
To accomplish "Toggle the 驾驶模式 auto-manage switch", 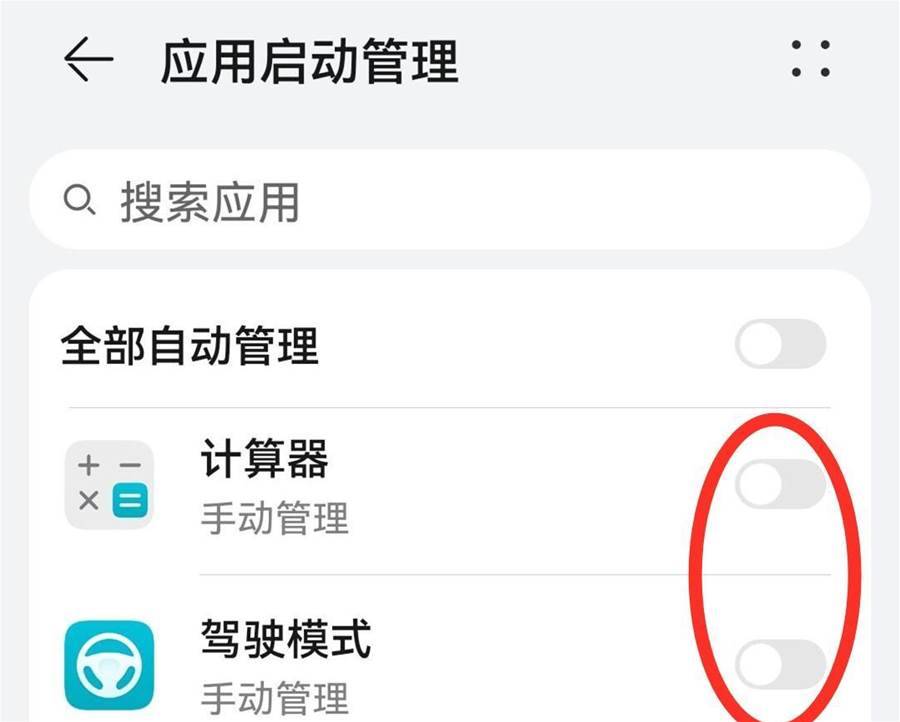I will [781, 664].
